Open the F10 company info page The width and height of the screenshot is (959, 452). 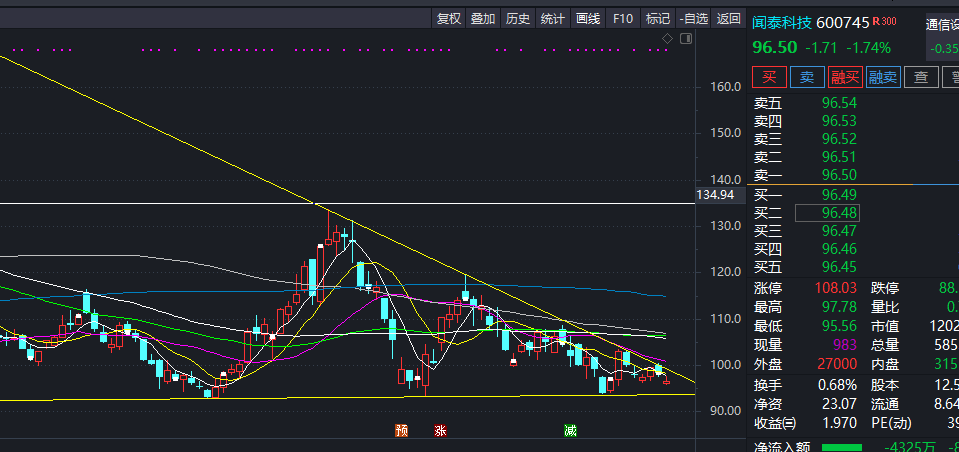(623, 19)
